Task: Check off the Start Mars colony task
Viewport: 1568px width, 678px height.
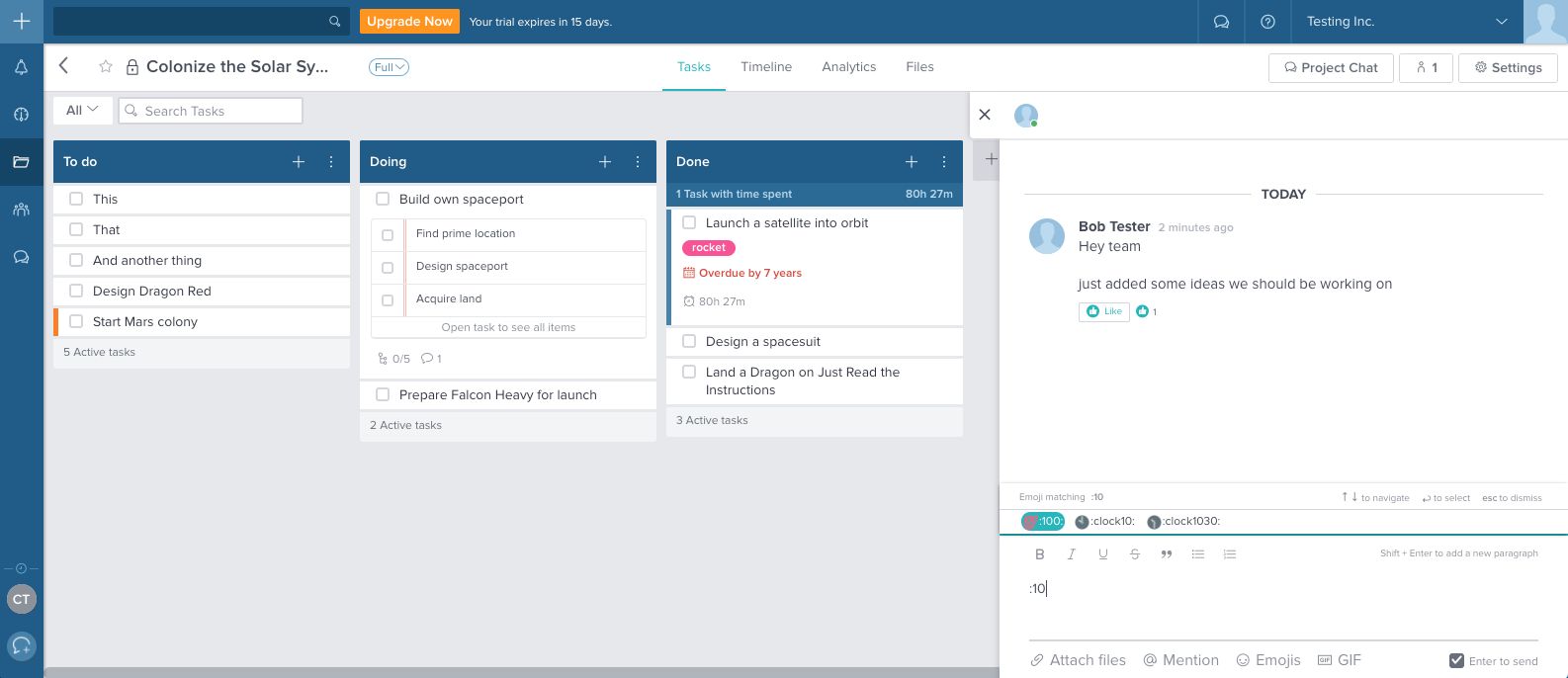Action: tap(76, 321)
